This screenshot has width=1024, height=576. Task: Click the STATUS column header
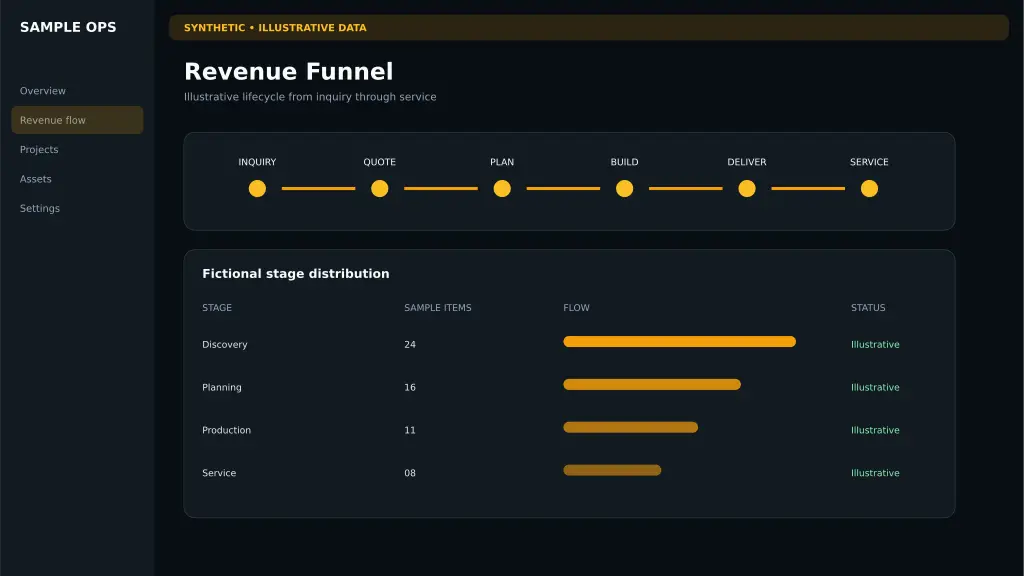[868, 308]
